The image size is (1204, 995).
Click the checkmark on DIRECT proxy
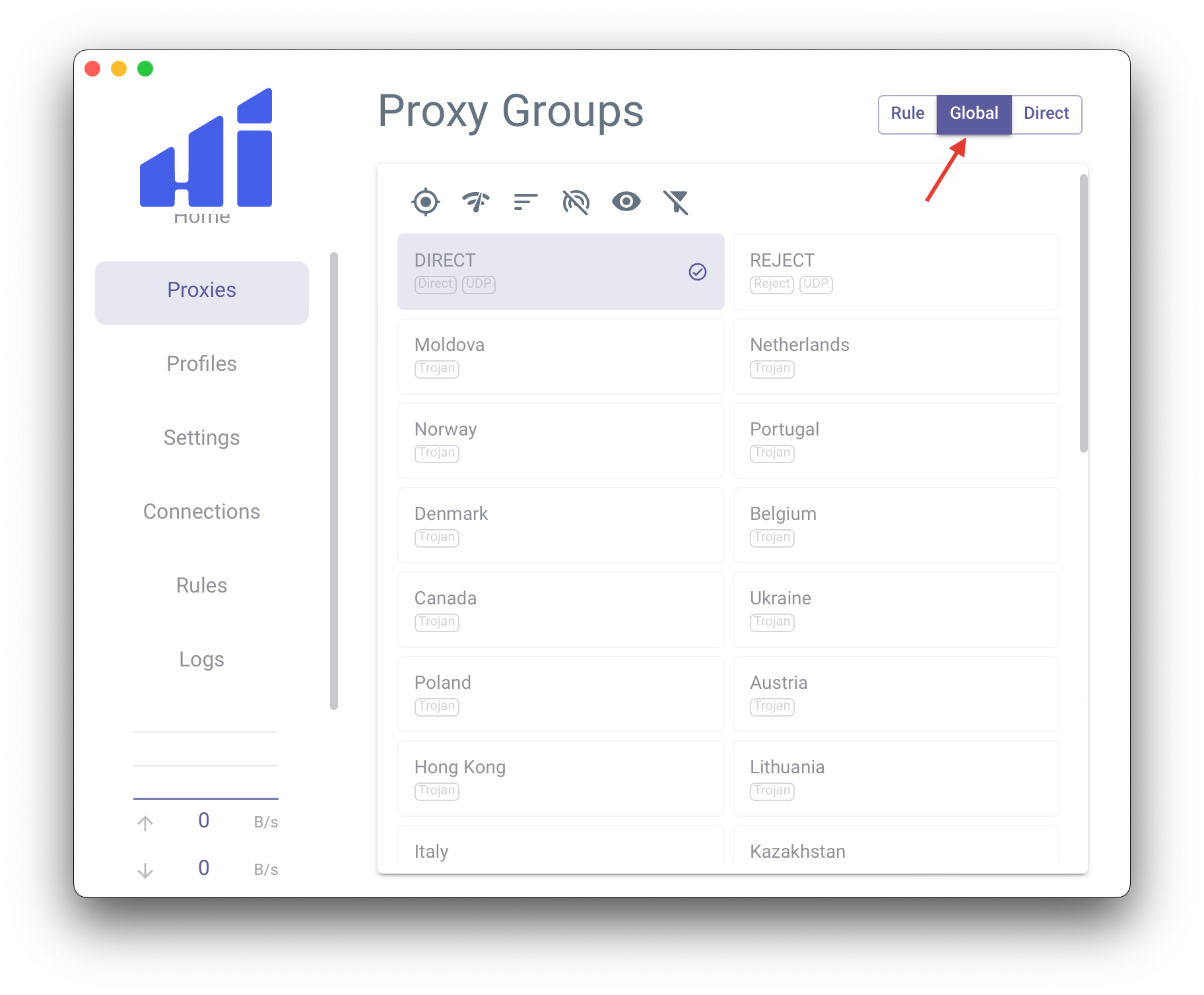697,272
